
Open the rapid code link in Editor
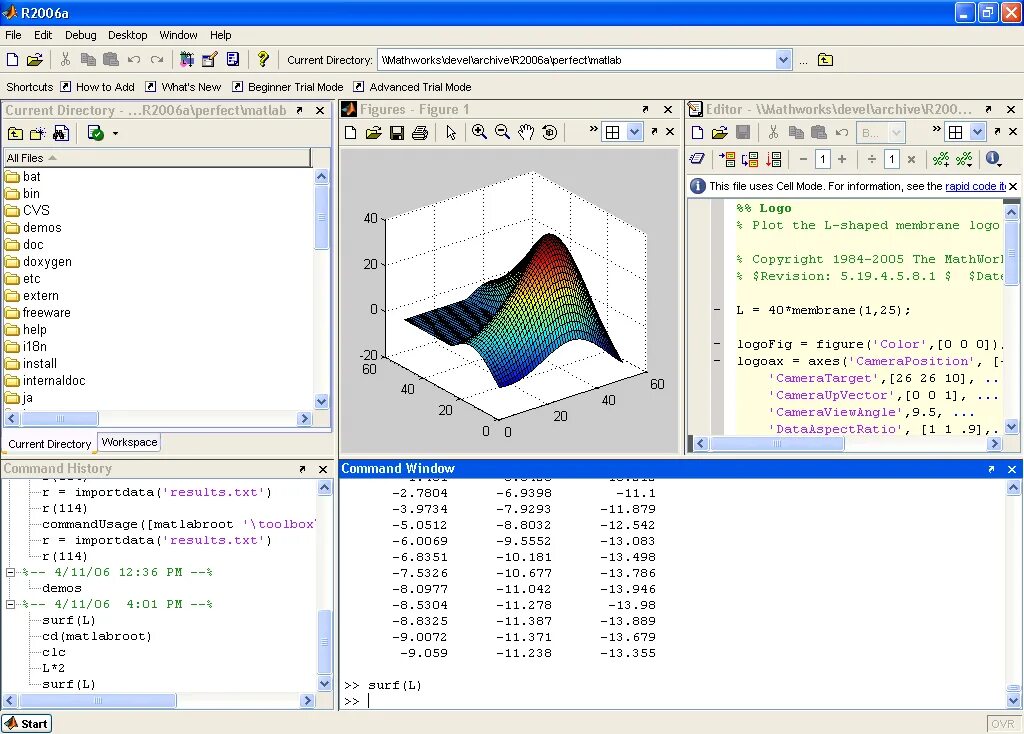[x=975, y=186]
